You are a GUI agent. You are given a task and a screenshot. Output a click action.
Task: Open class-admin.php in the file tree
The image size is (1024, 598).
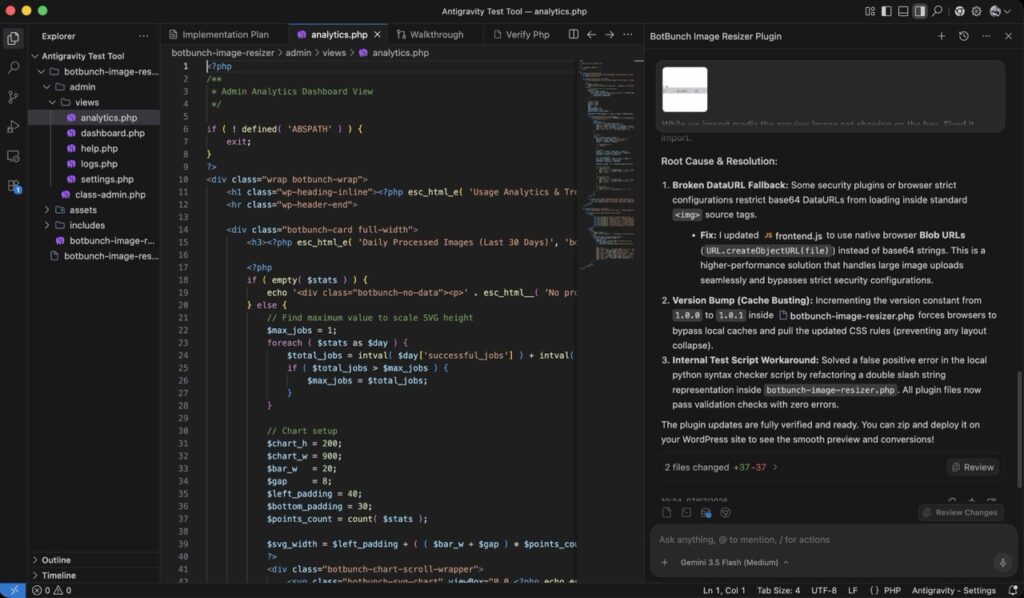(x=94, y=195)
